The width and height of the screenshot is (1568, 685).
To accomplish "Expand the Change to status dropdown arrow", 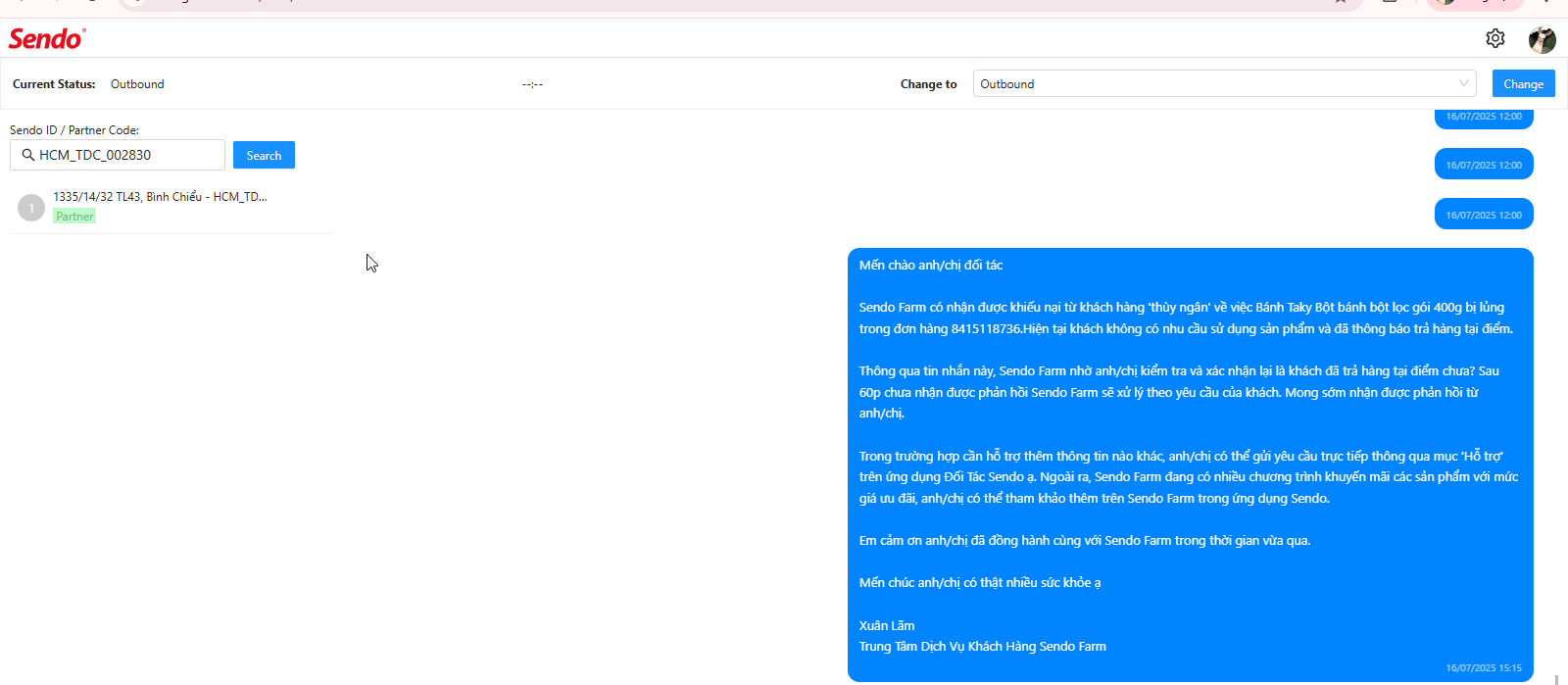I will (1464, 83).
